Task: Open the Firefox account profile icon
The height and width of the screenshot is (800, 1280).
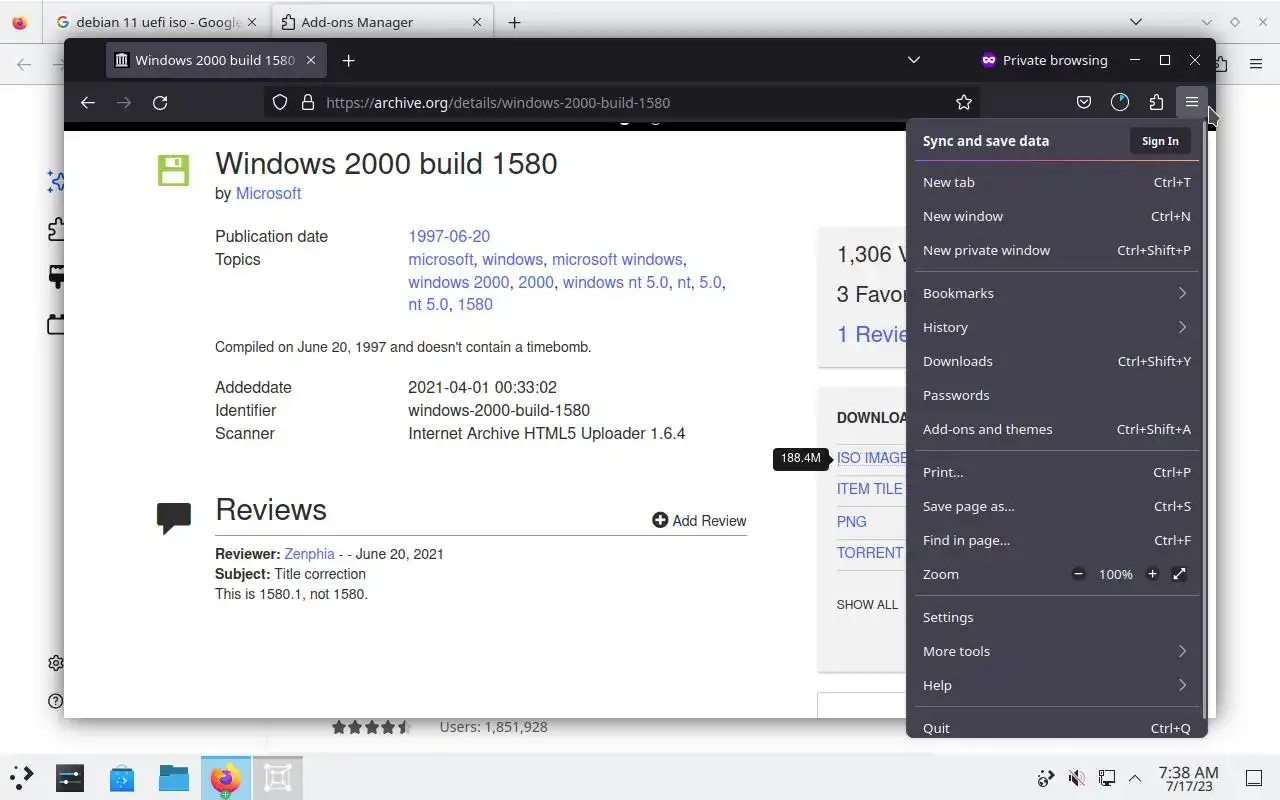Action: (x=1120, y=102)
